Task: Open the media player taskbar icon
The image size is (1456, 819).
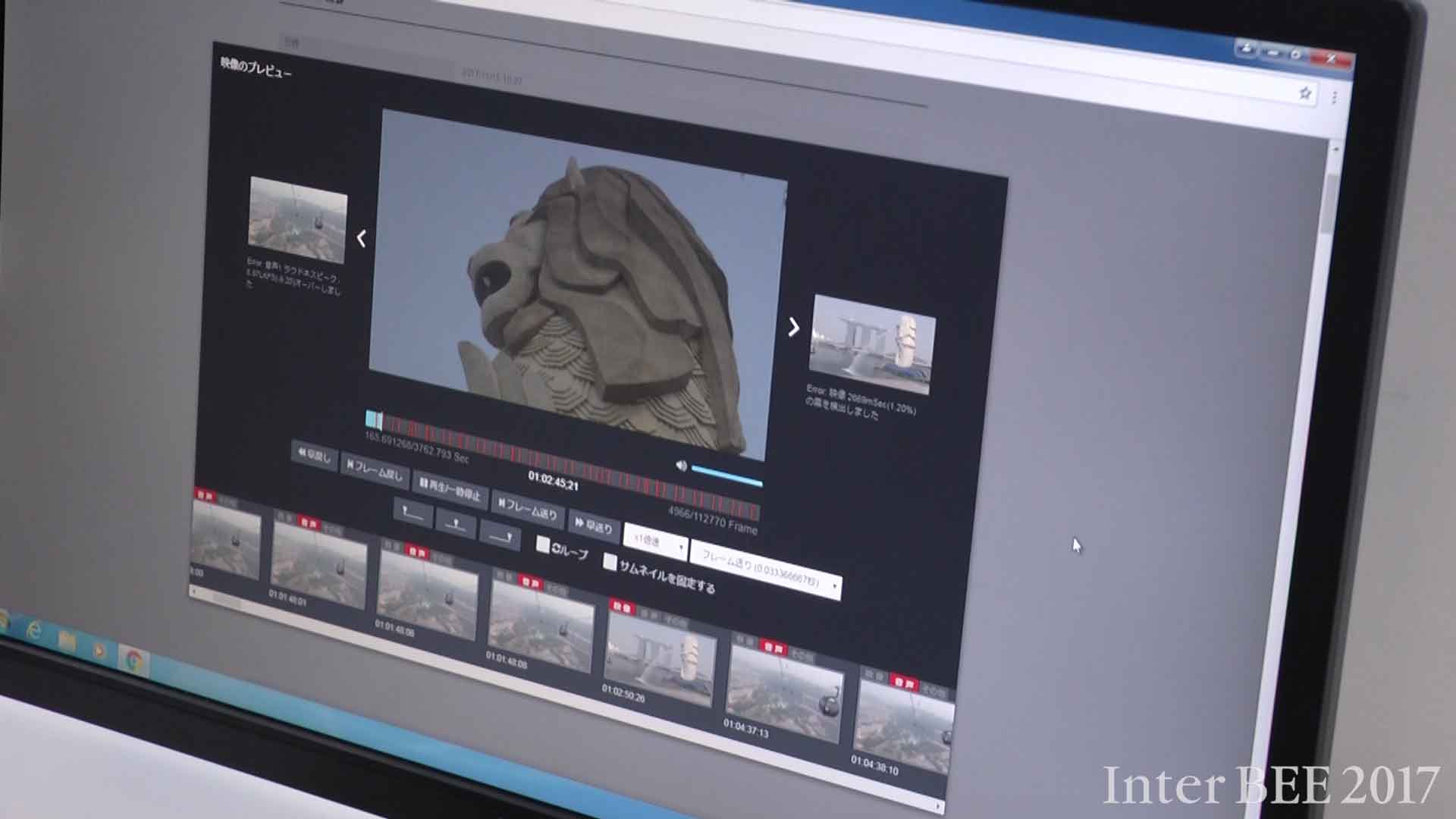Action: coord(100,651)
